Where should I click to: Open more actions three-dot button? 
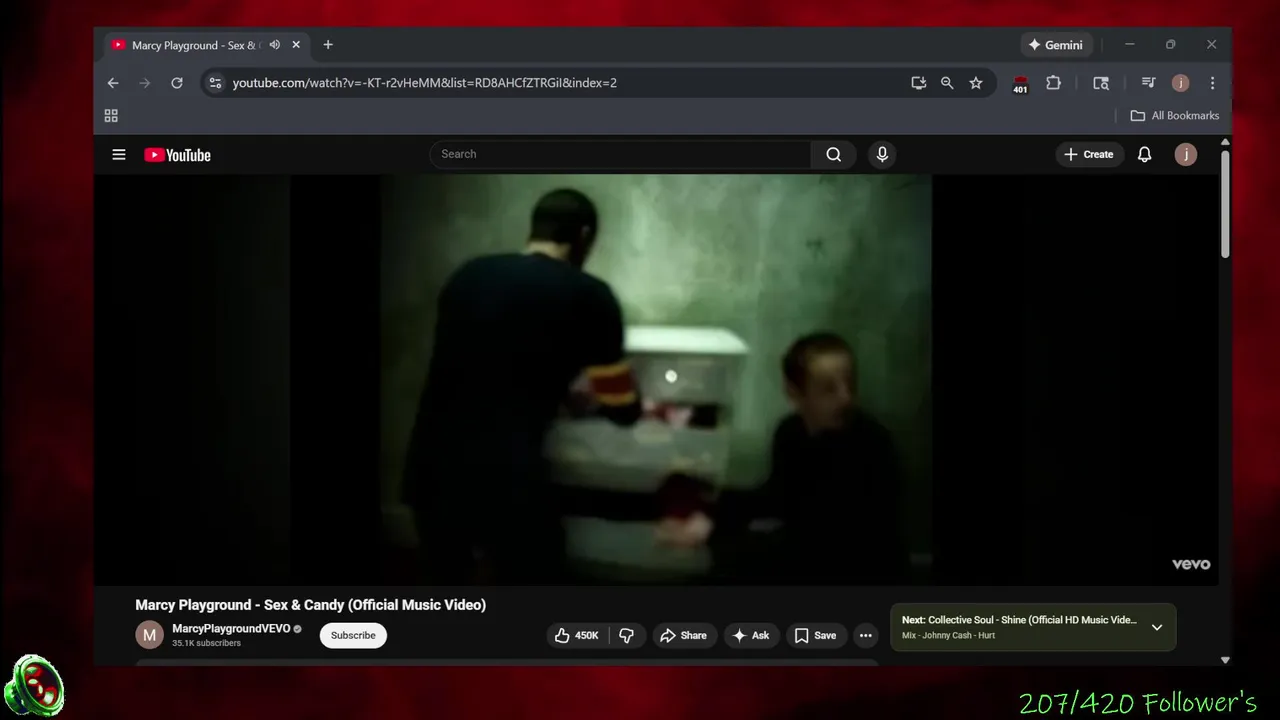(x=866, y=635)
